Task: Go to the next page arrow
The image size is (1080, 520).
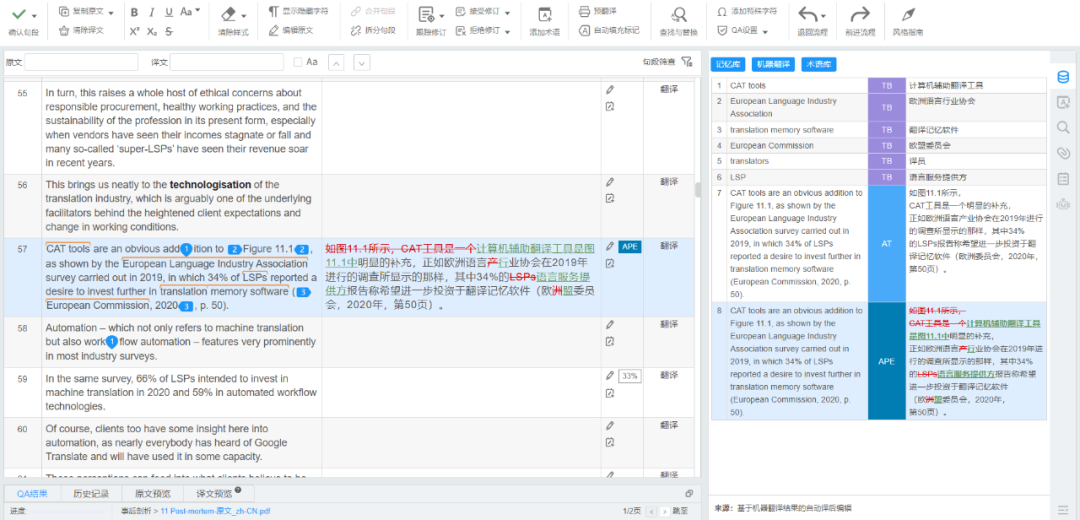Action: [x=664, y=511]
